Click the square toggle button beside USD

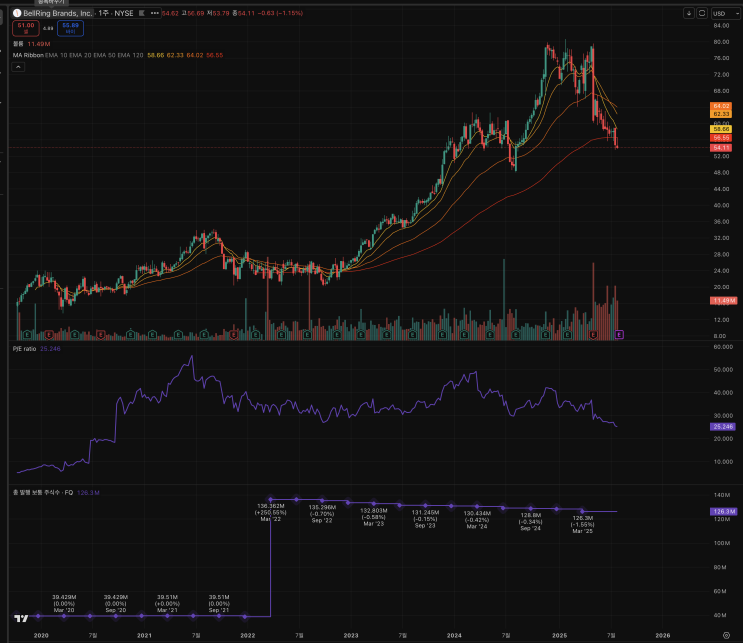click(702, 13)
